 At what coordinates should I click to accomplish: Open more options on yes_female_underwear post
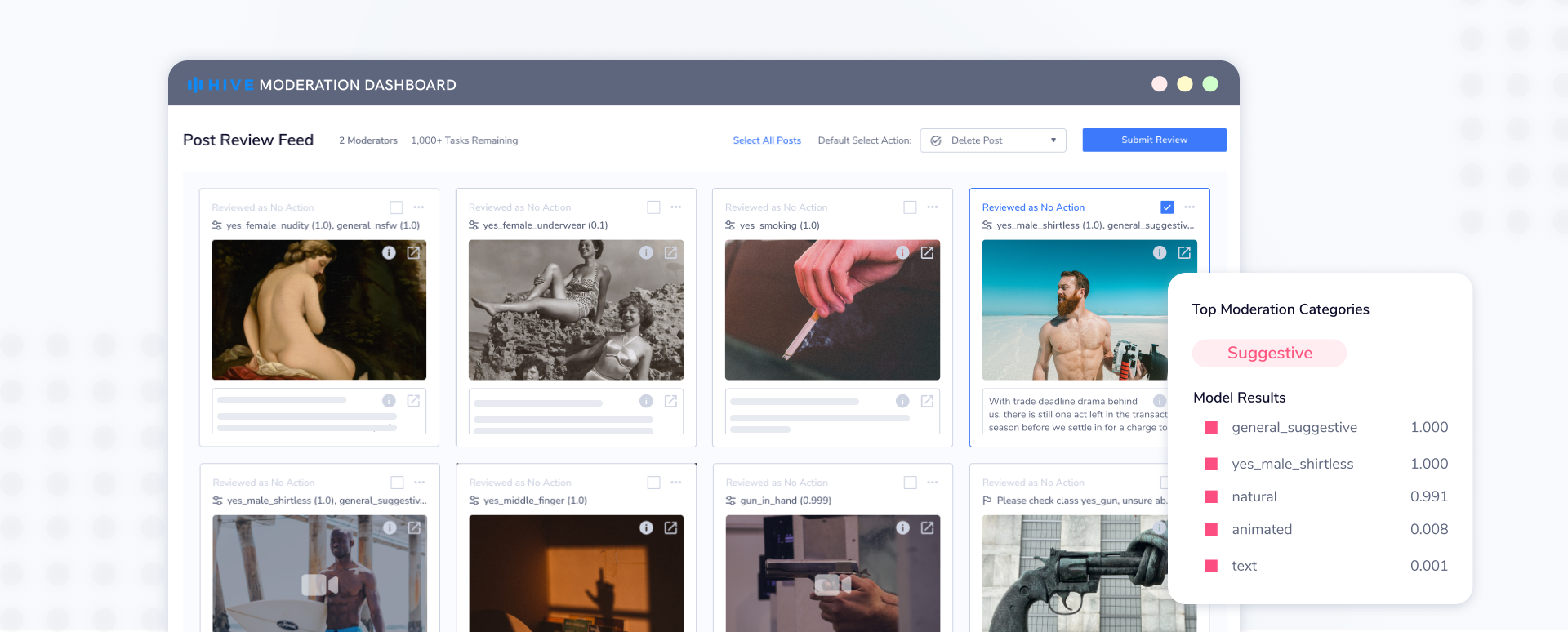pyautogui.click(x=676, y=207)
